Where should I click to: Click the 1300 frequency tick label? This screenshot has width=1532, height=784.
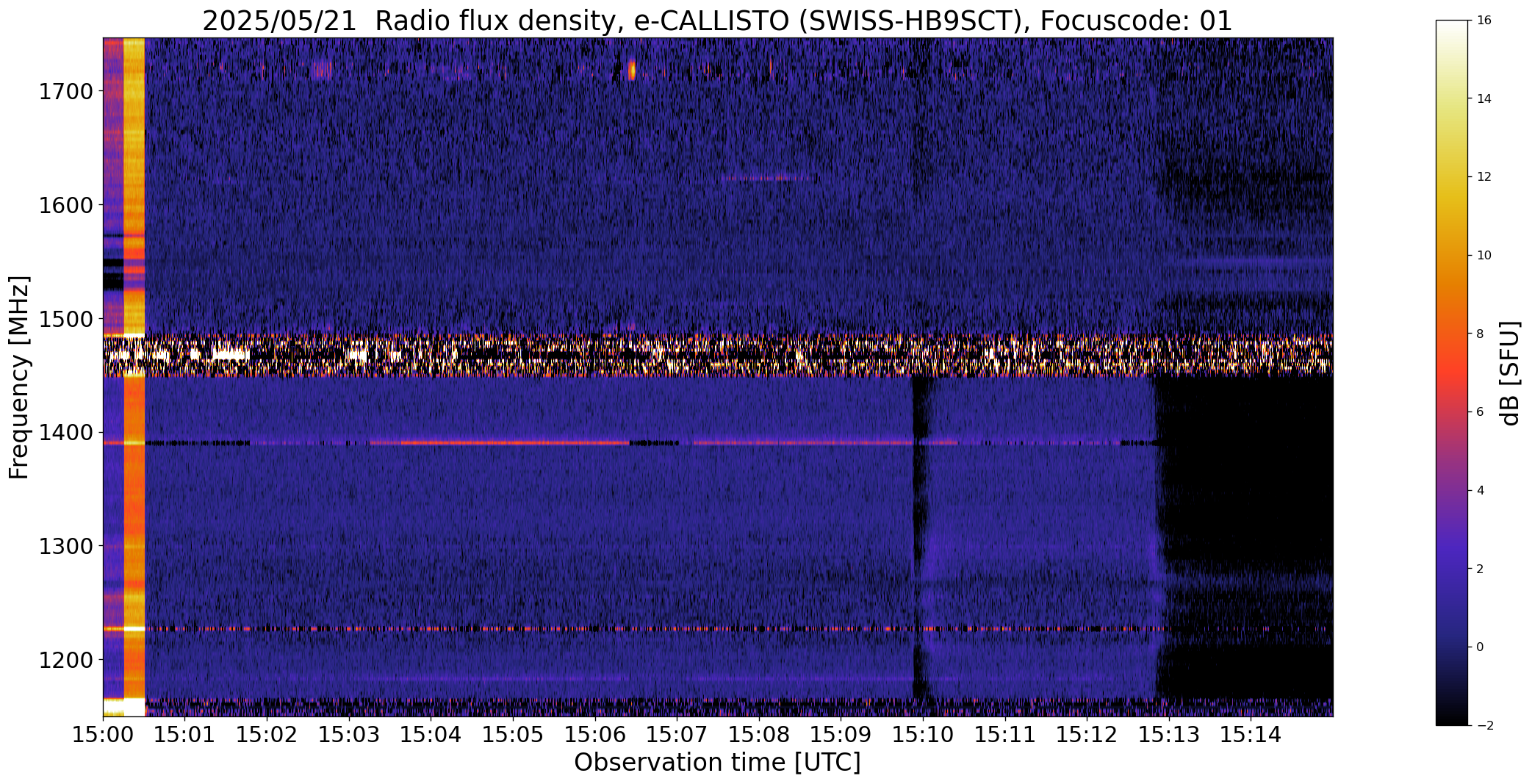65,546
